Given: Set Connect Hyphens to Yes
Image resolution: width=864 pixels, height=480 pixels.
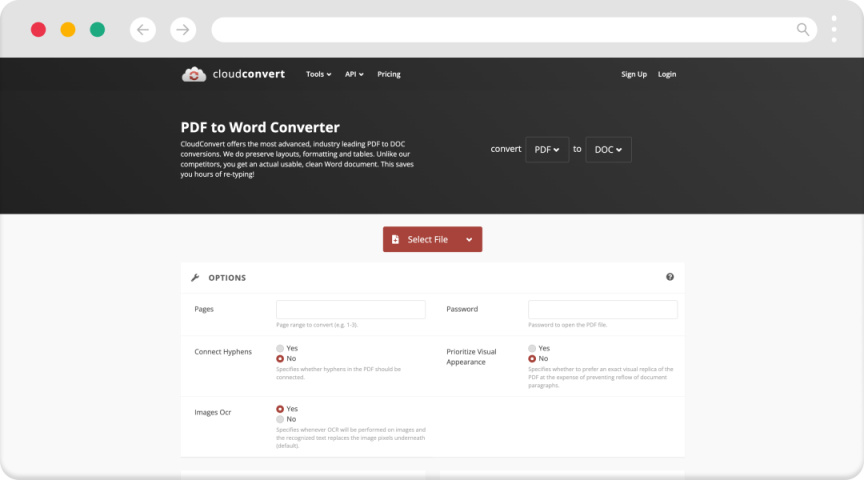Looking at the screenshot, I should coord(280,348).
